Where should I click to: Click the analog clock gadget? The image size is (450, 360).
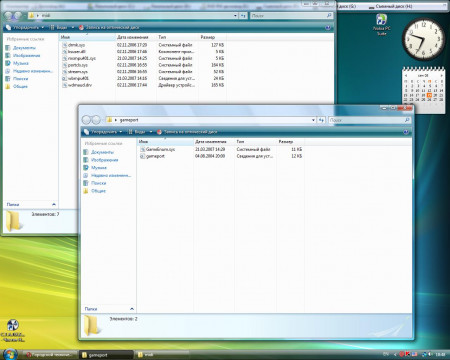424,39
